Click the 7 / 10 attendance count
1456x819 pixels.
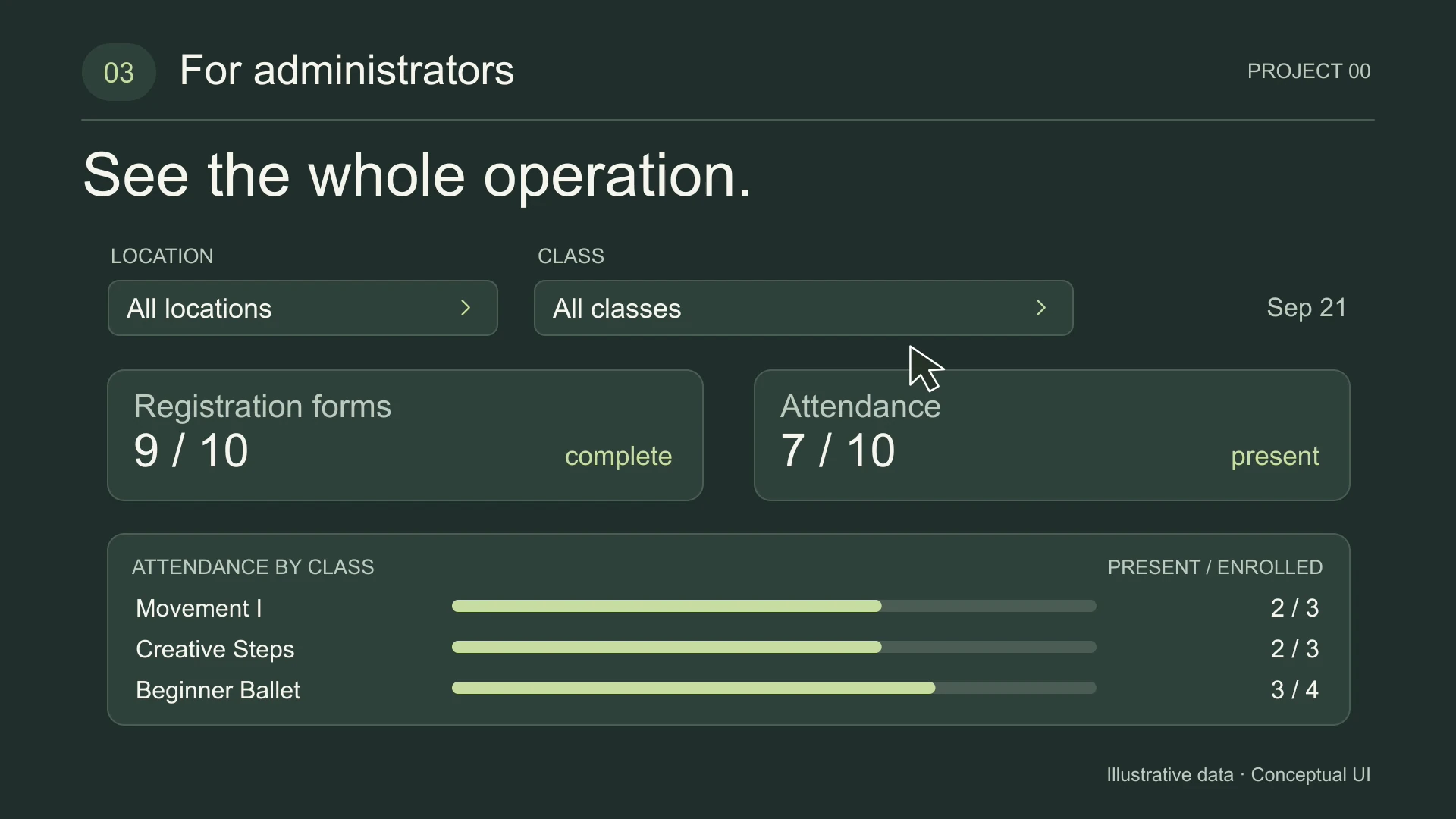(x=838, y=451)
